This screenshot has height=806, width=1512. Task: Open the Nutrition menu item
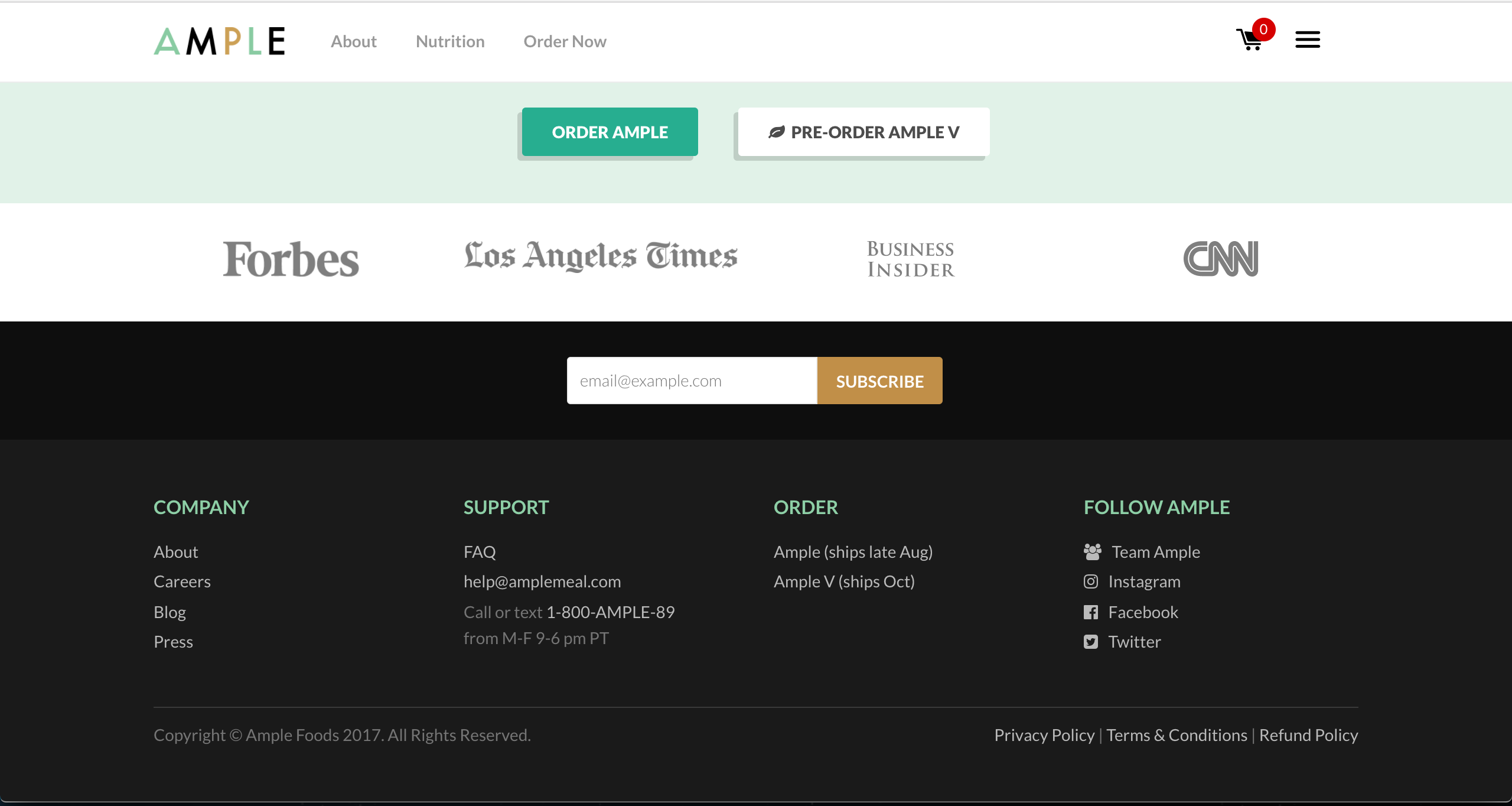point(450,41)
